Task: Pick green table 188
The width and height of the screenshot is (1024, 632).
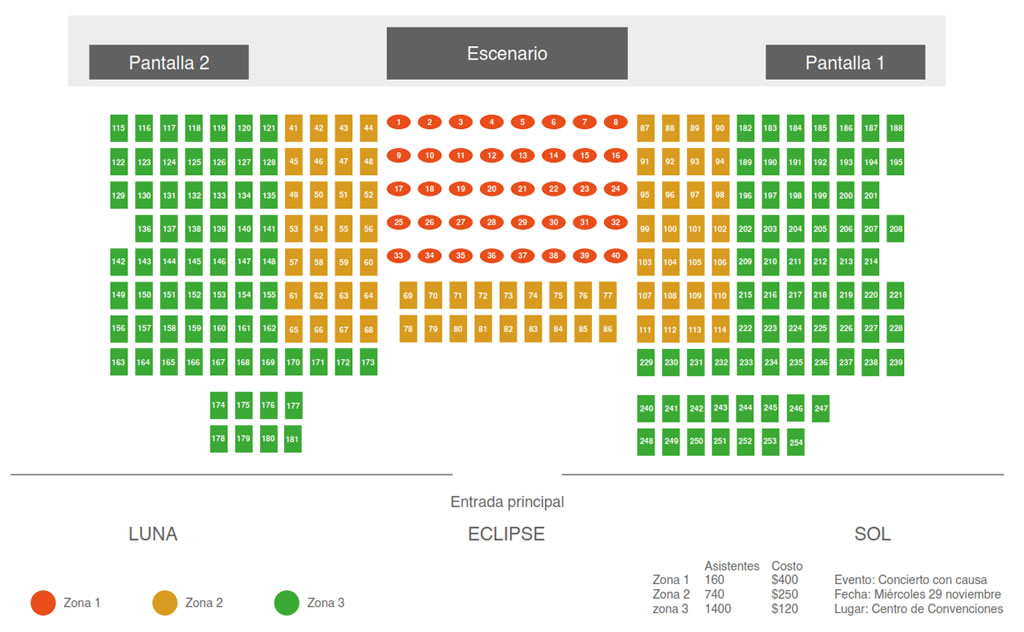Action: [896, 128]
